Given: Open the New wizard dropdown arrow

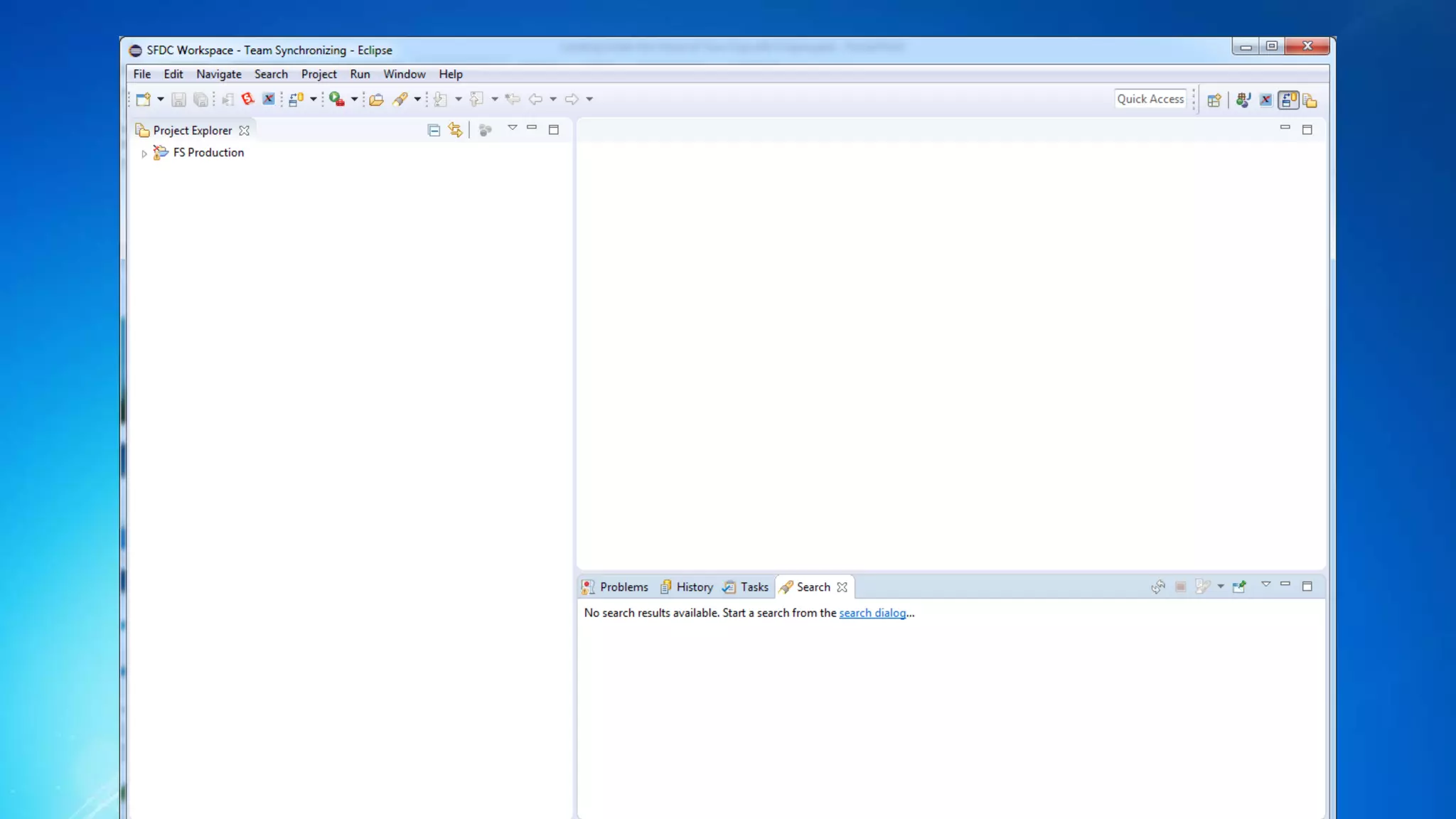Looking at the screenshot, I should (161, 100).
